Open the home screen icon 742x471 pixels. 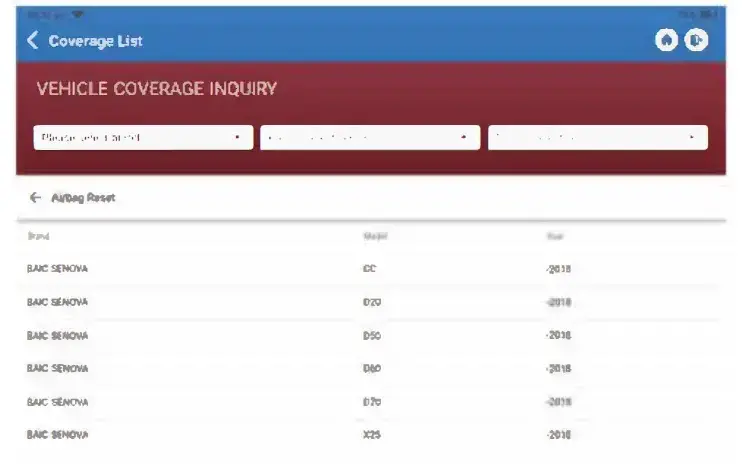pyautogui.click(x=666, y=40)
